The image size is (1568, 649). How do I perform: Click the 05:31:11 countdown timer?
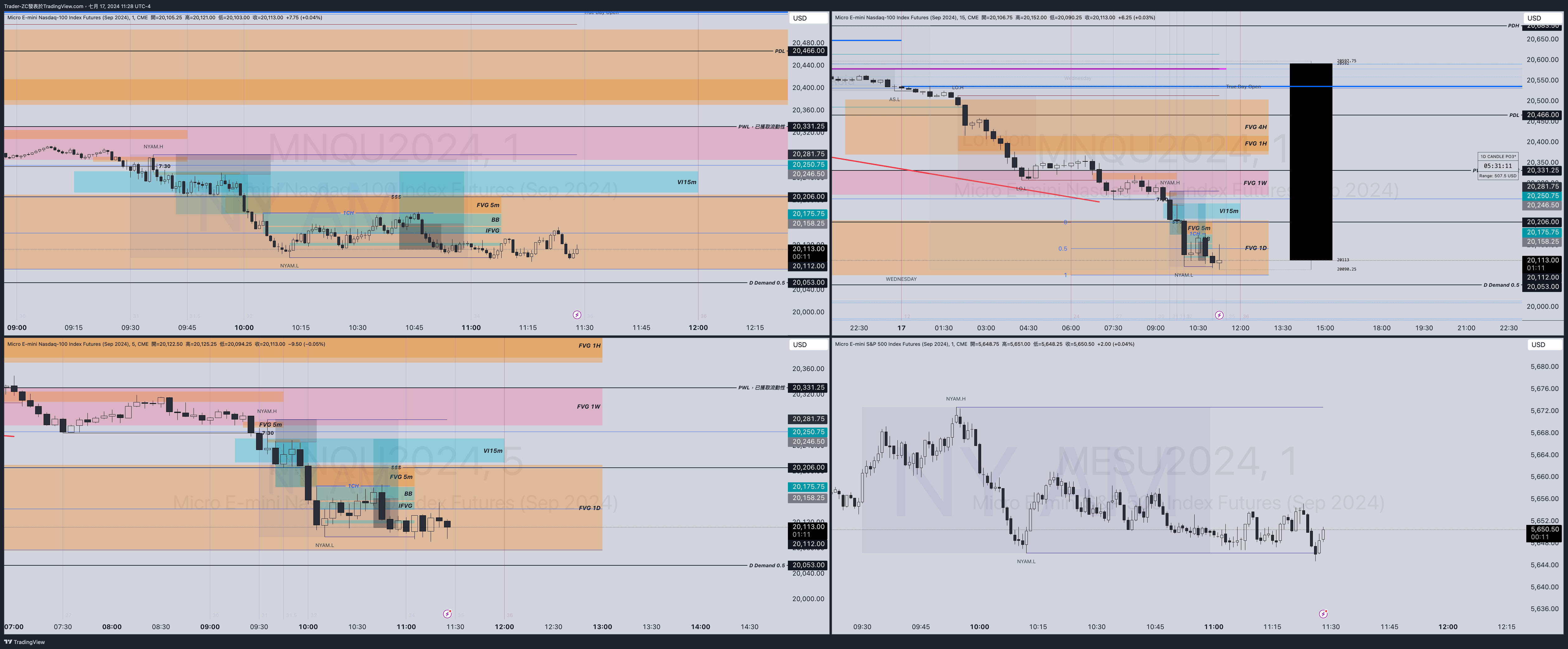click(x=1498, y=166)
